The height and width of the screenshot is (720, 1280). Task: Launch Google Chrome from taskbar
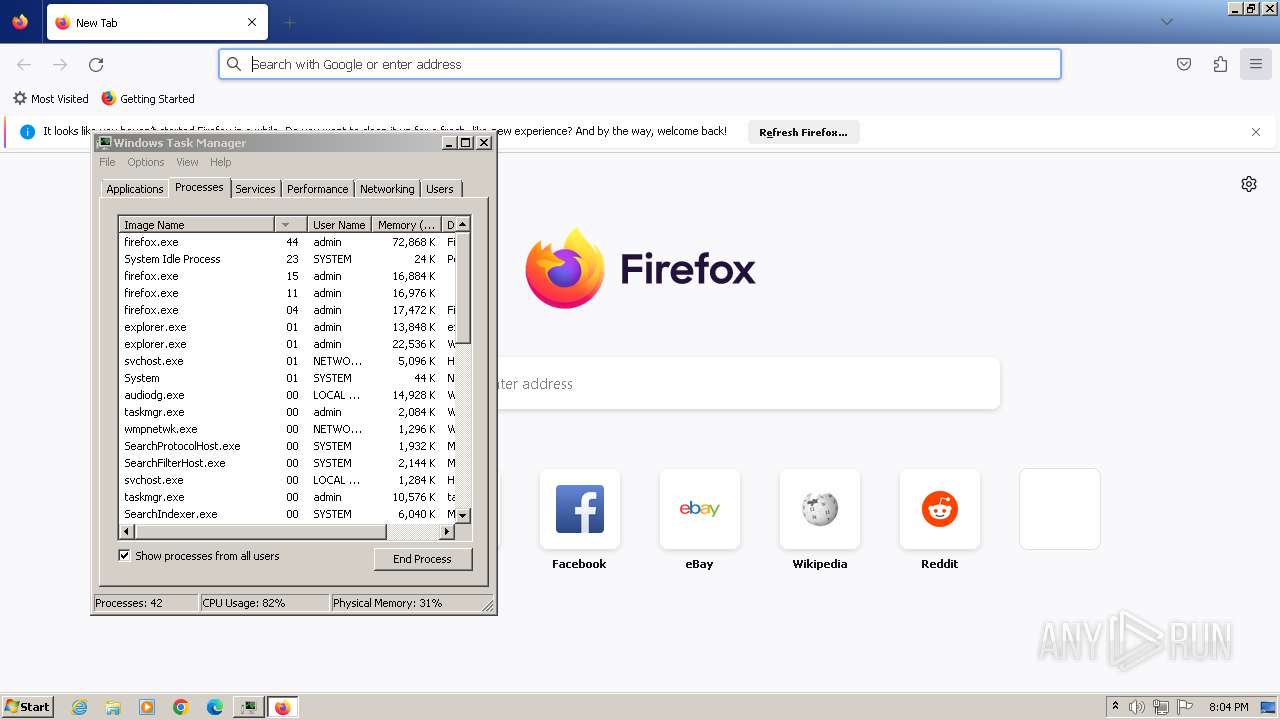pyautogui.click(x=181, y=707)
